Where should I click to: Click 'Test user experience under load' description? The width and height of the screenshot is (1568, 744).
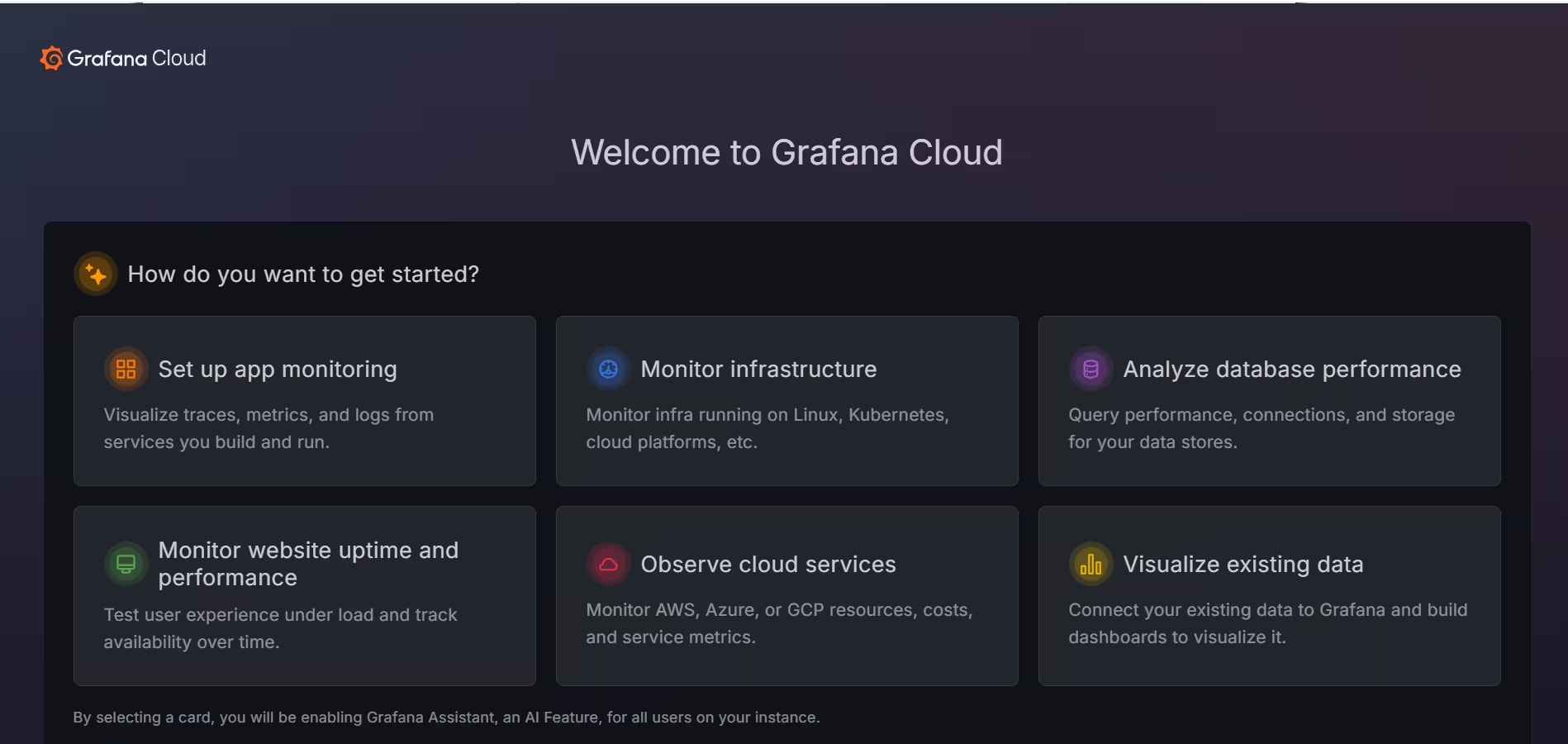[x=280, y=628]
